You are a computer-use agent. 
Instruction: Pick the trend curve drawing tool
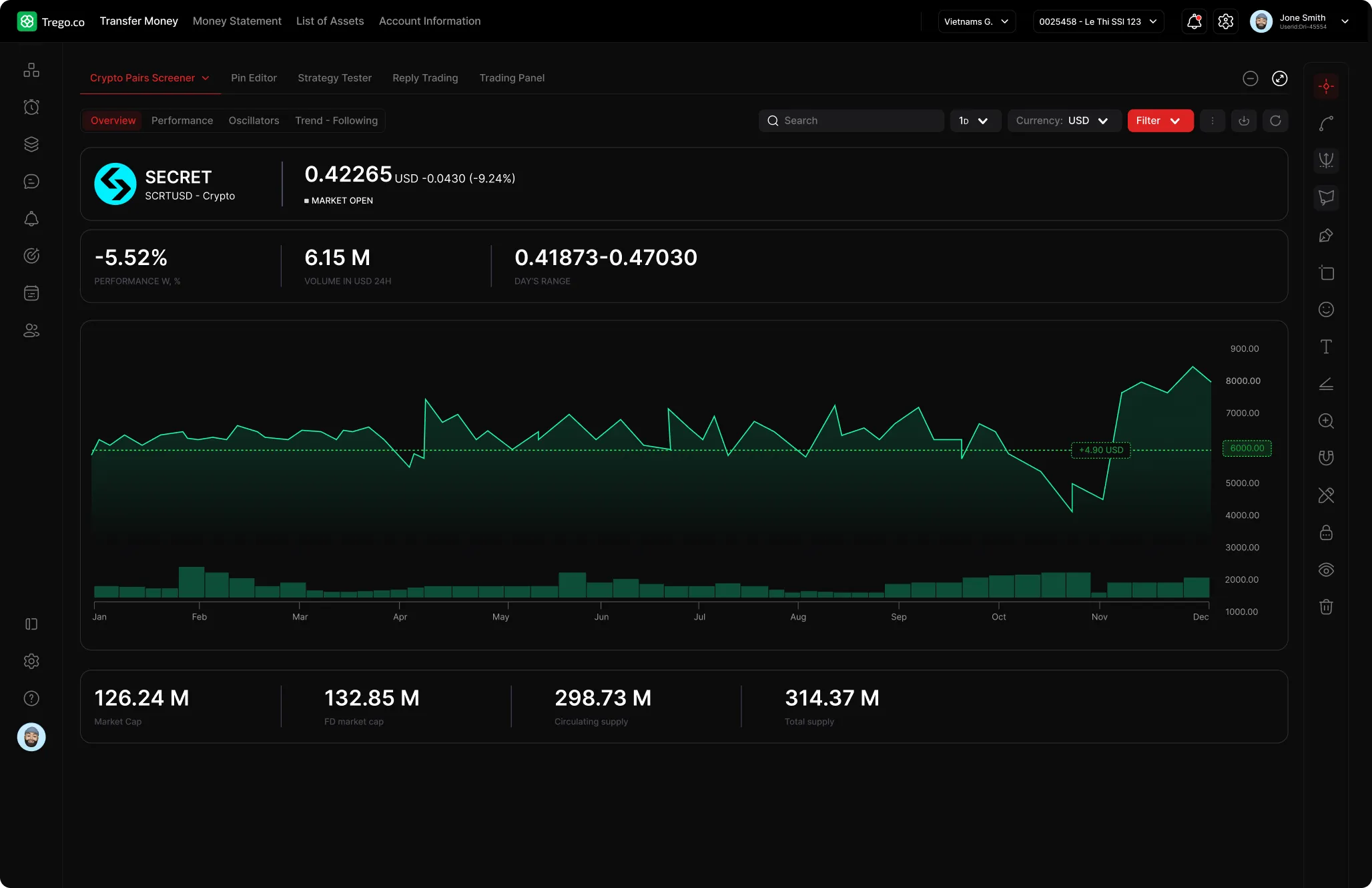pos(1327,123)
